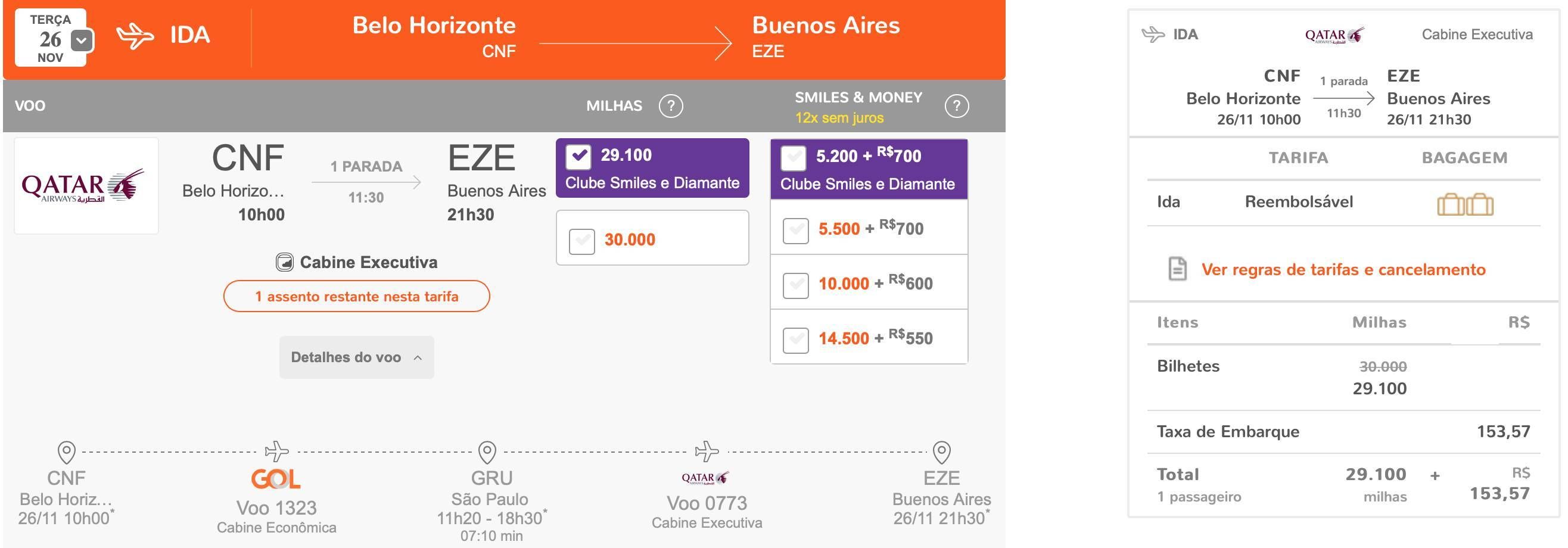Click the IDA airplane icon in orange header

point(135,36)
